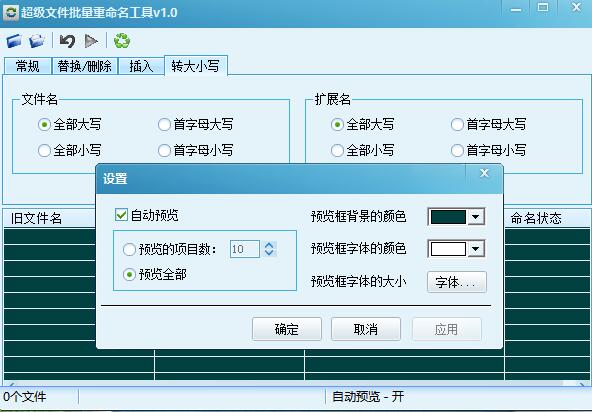
Task: Click the 预览框背景的颜色 dark swatch
Action: click(x=448, y=217)
